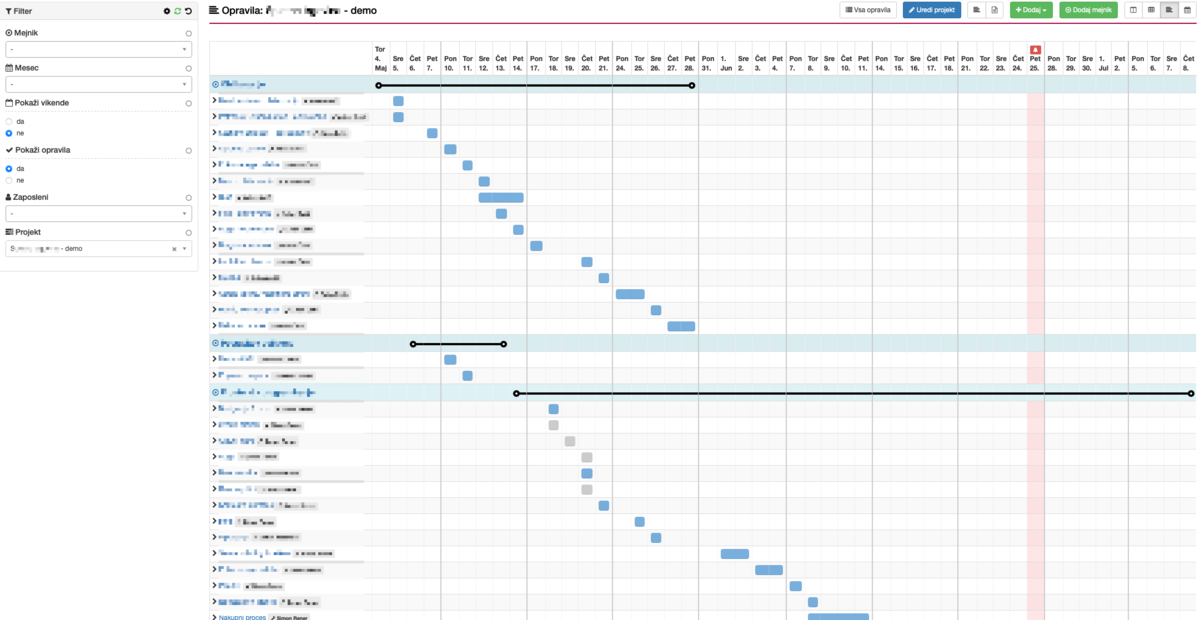
Task: Click the document export icon button
Action: (994, 10)
